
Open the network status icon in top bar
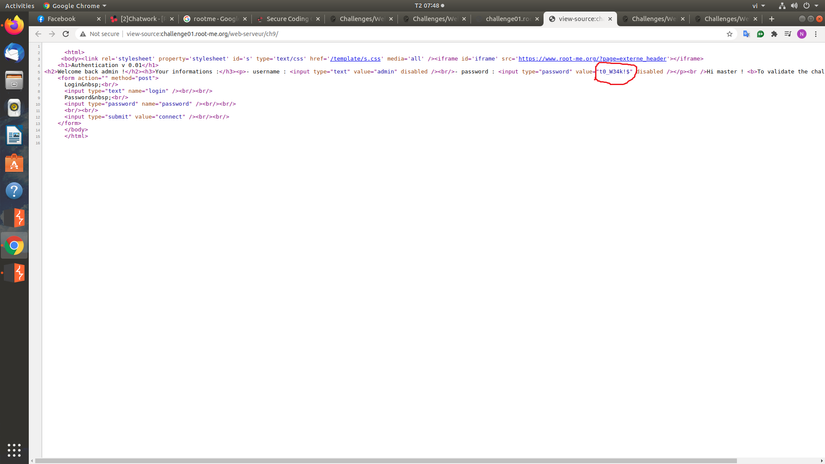(x=782, y=6)
